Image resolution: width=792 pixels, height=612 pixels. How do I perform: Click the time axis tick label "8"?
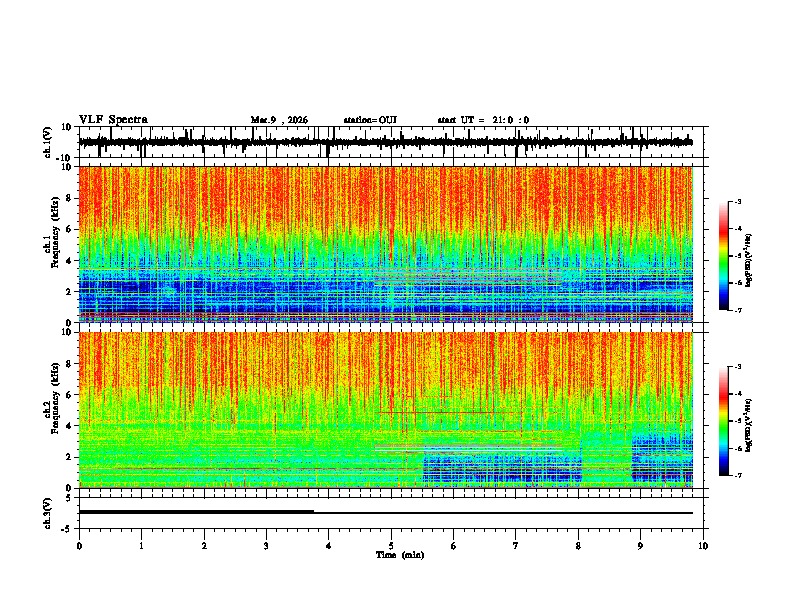tap(578, 546)
